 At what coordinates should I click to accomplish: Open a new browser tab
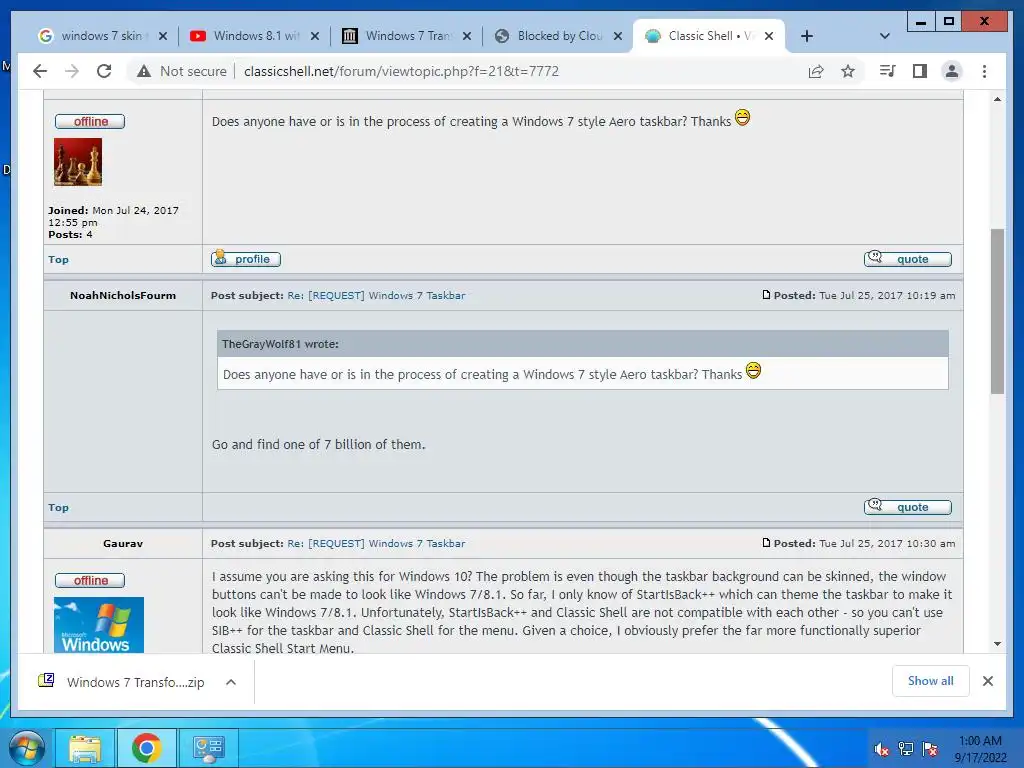click(807, 36)
